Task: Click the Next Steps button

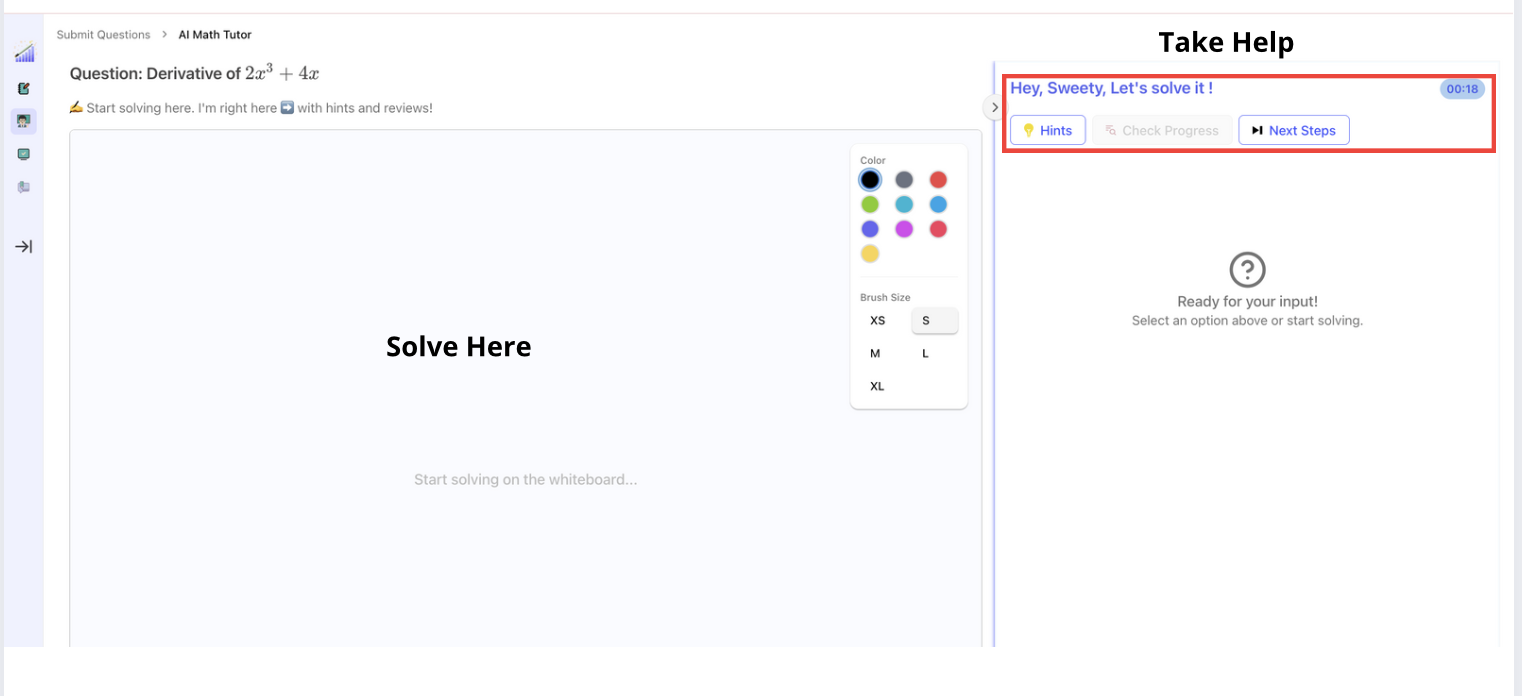Action: (x=1293, y=129)
